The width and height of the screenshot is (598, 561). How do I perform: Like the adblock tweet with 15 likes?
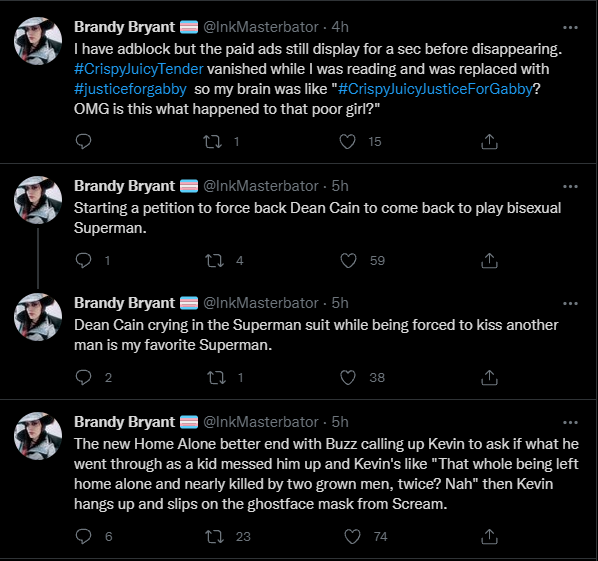click(x=347, y=141)
